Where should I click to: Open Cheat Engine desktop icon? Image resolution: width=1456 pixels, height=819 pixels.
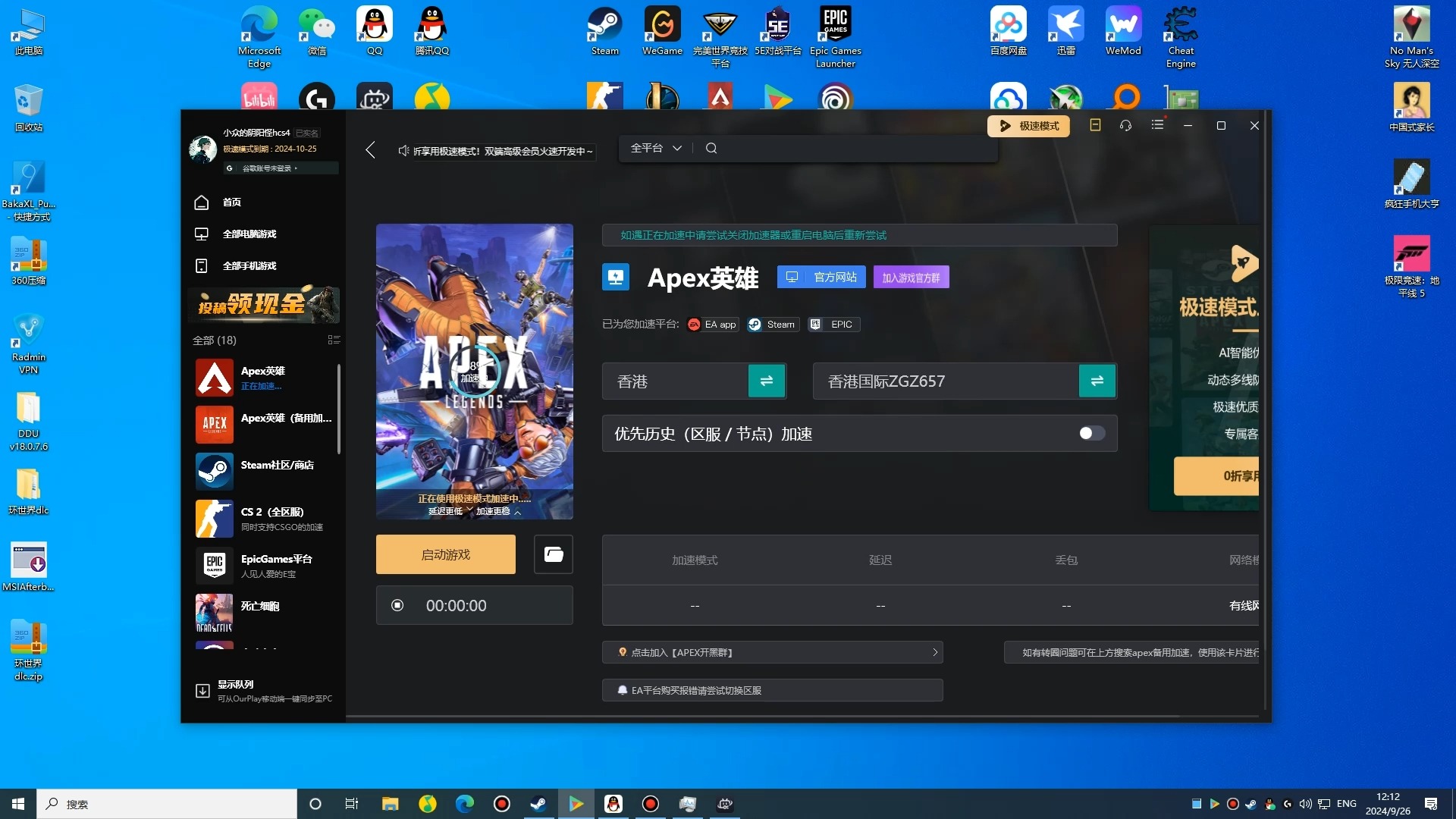coord(1181,36)
